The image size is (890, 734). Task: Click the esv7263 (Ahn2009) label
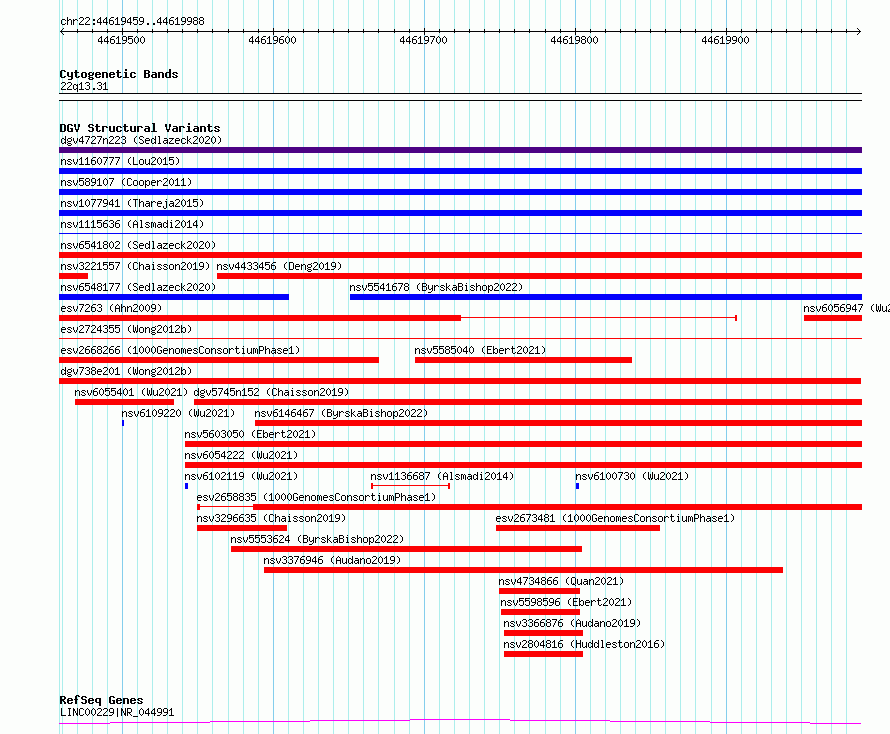click(111, 308)
